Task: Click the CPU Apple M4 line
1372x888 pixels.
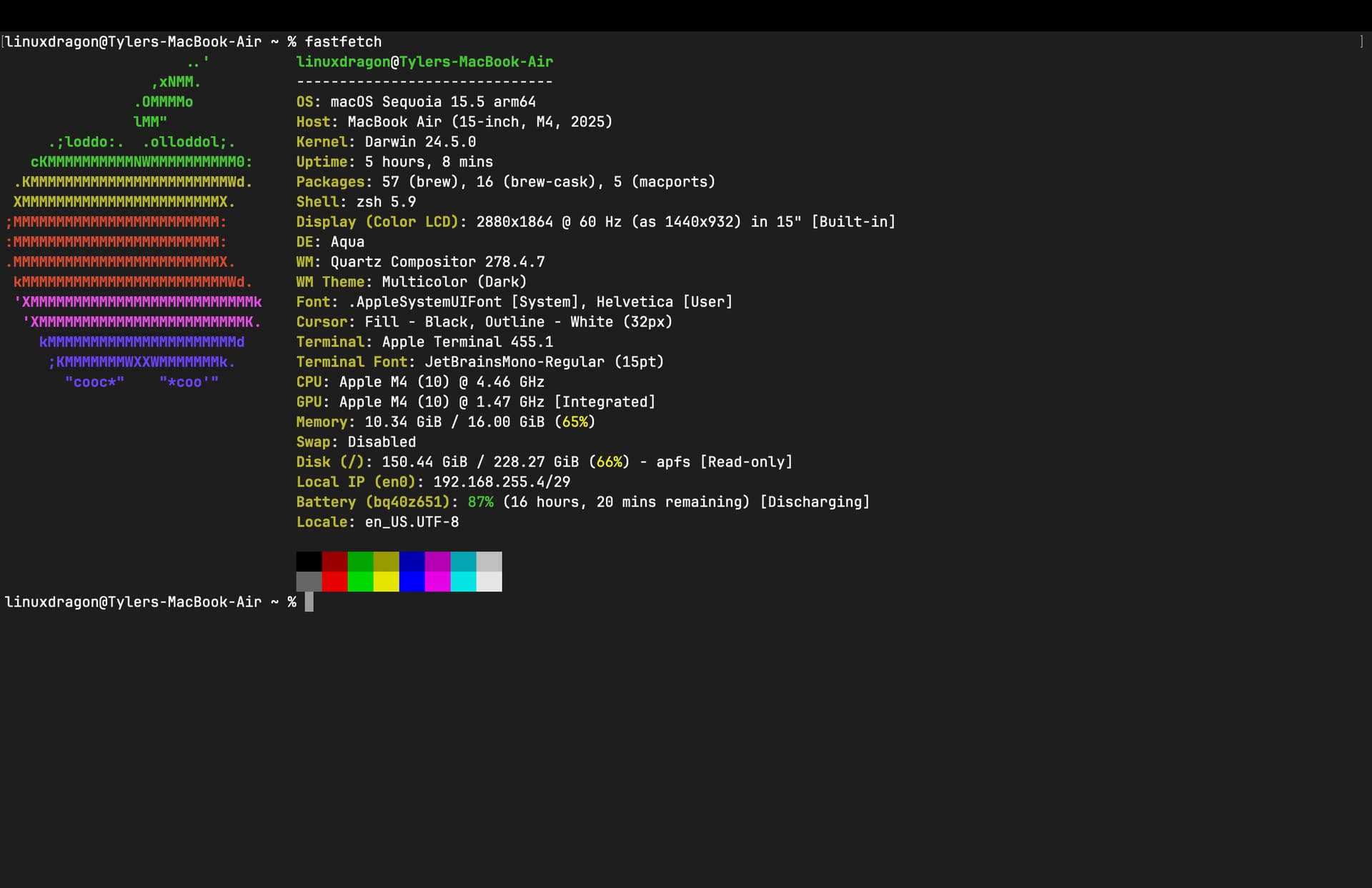Action: [420, 381]
